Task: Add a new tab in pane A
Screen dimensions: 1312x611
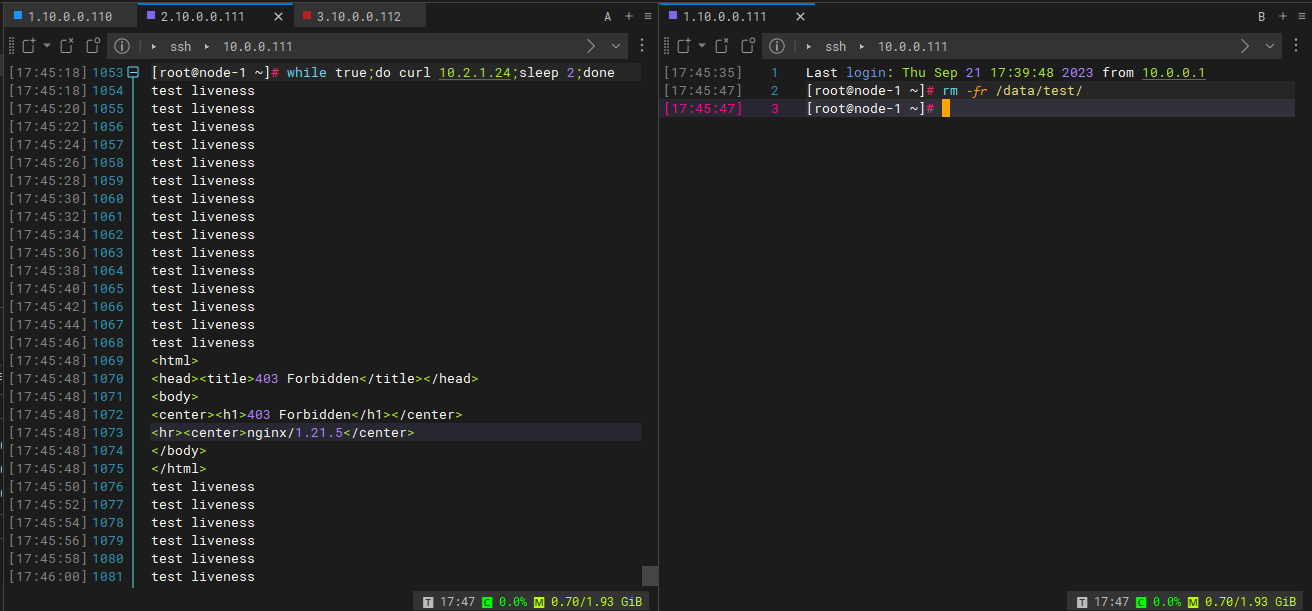Action: point(629,16)
